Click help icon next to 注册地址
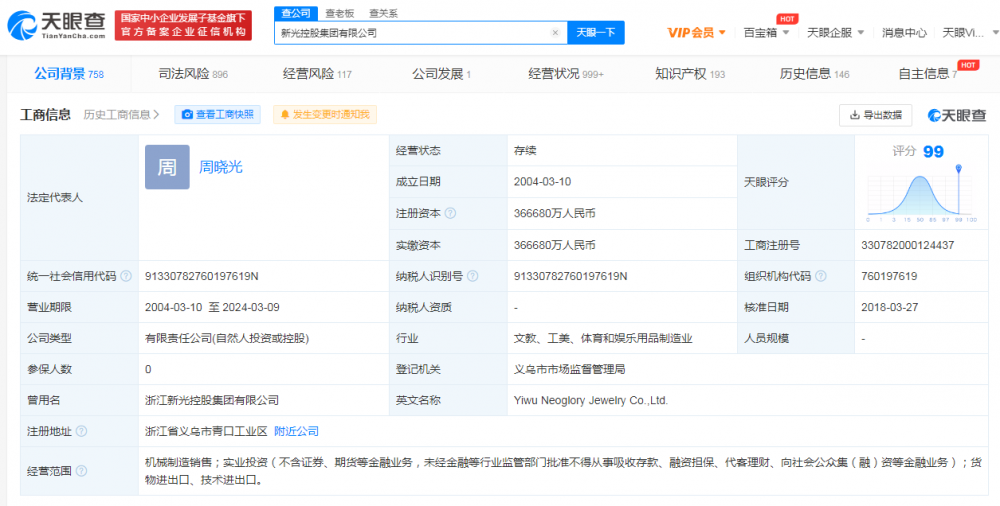The height and width of the screenshot is (506, 1000). click(82, 431)
